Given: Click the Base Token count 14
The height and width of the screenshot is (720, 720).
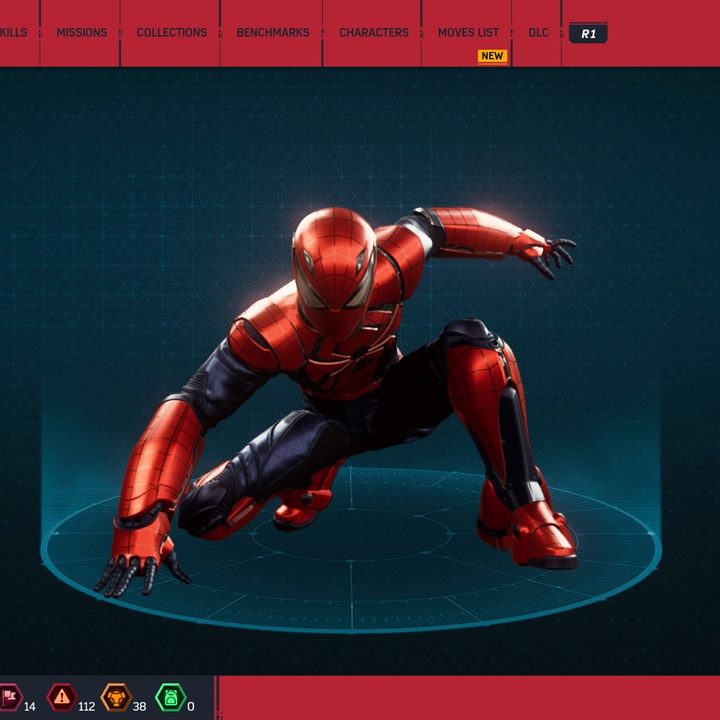Looking at the screenshot, I should point(29,706).
